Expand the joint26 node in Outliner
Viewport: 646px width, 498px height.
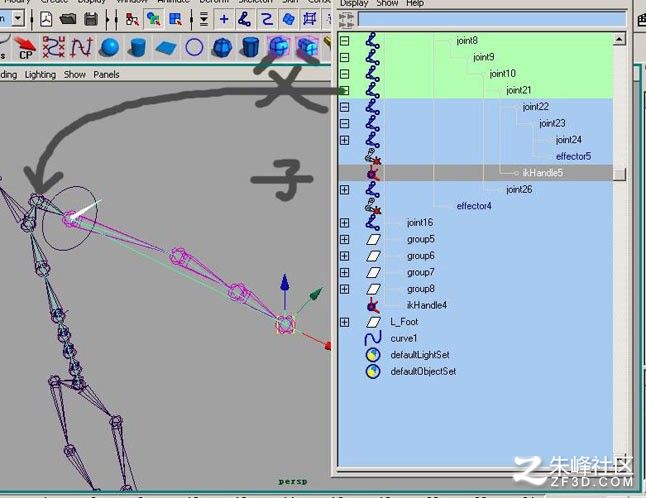(344, 189)
